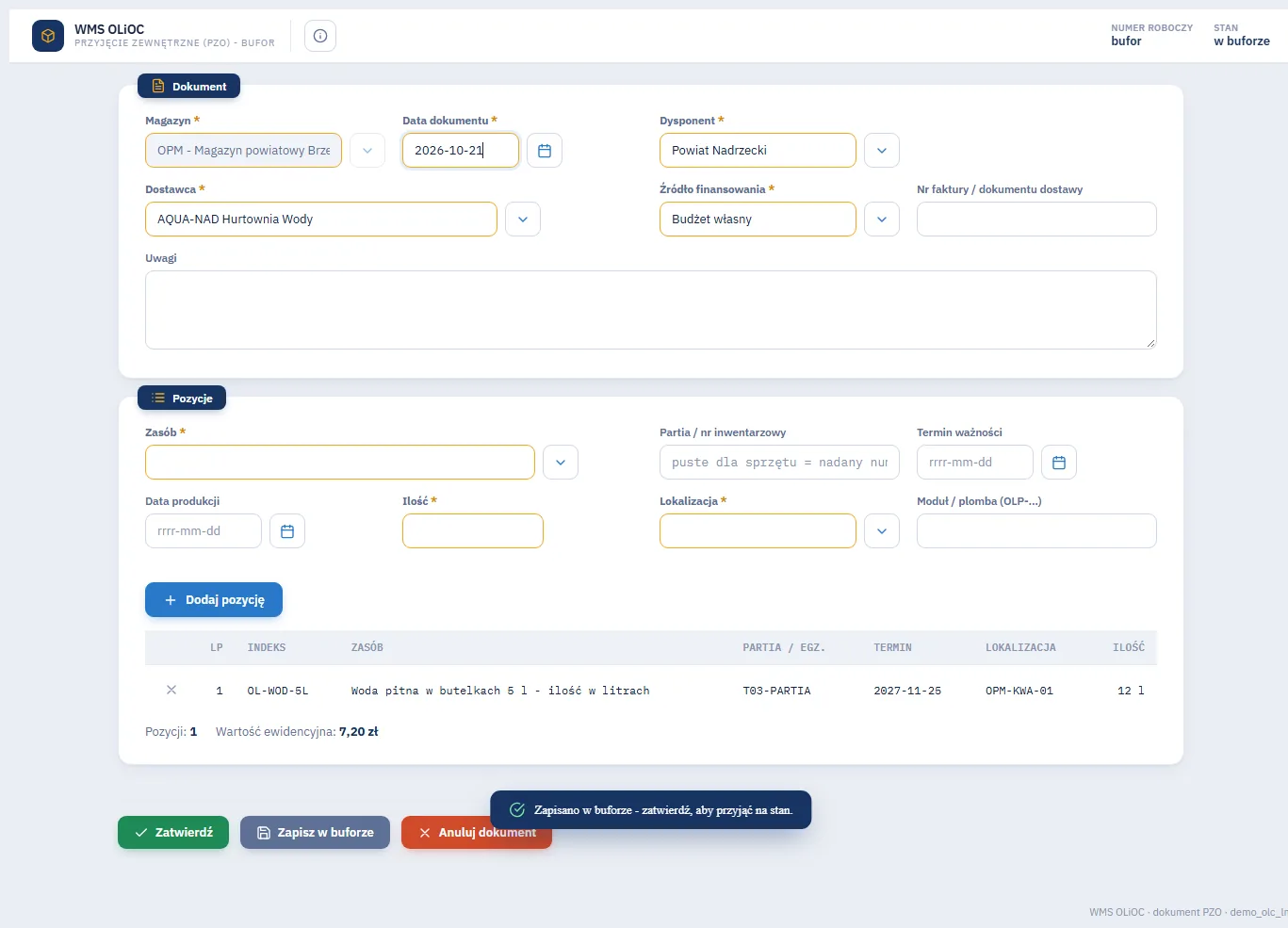Expand the Magazyn dropdown arrow
1288x928 pixels.
tap(367, 151)
